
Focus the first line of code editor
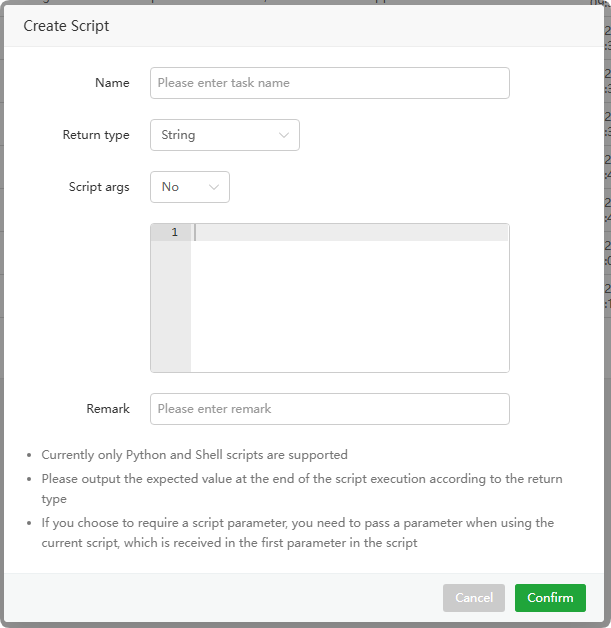(350, 232)
